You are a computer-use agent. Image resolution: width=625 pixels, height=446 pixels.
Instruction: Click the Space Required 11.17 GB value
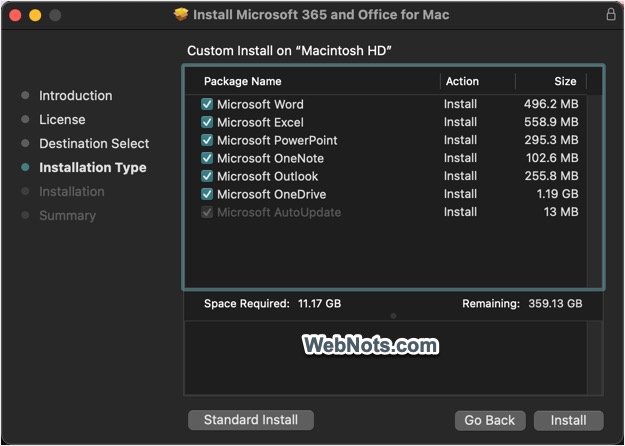pos(319,304)
